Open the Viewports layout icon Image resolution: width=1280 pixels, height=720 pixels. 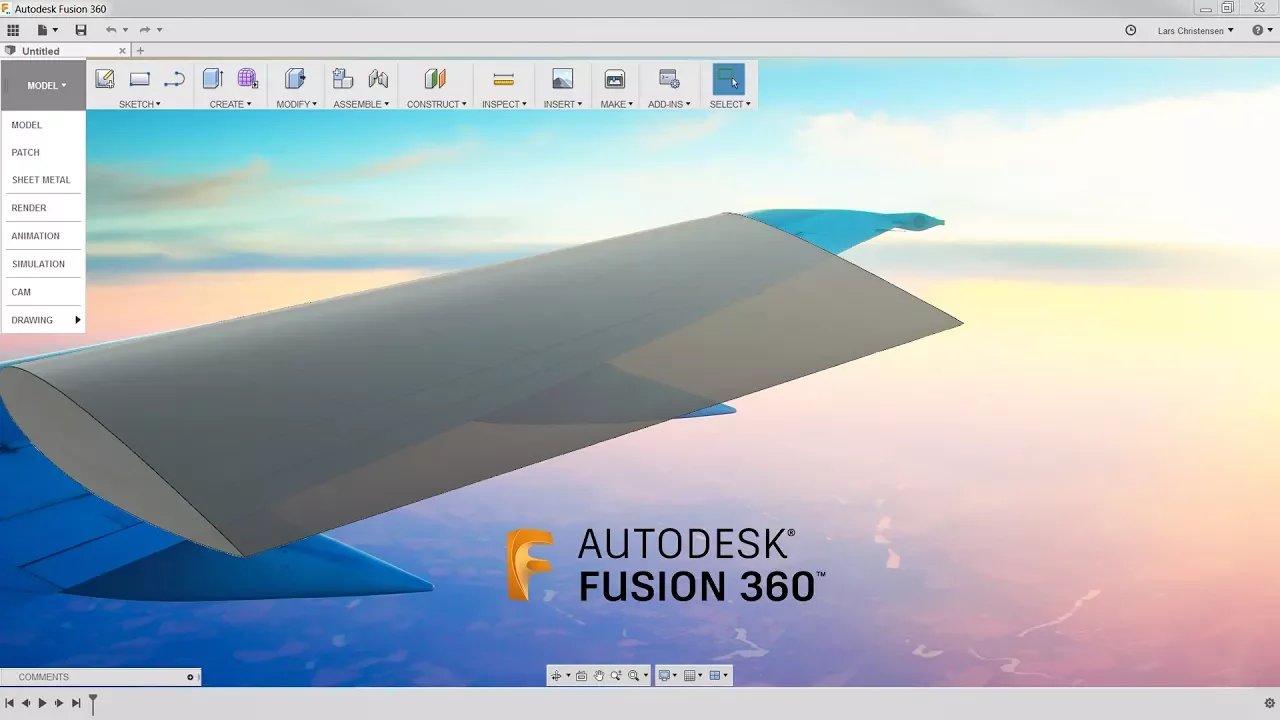715,676
